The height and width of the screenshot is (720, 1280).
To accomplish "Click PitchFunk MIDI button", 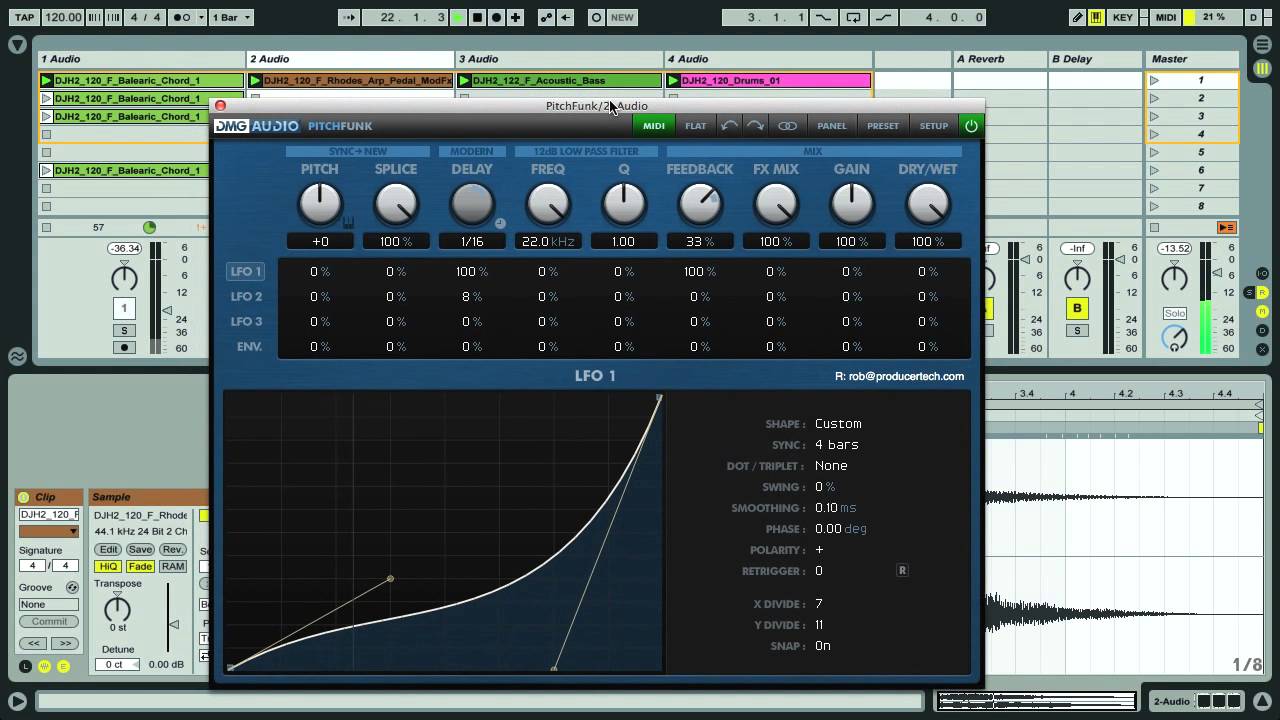I will pyautogui.click(x=653, y=125).
